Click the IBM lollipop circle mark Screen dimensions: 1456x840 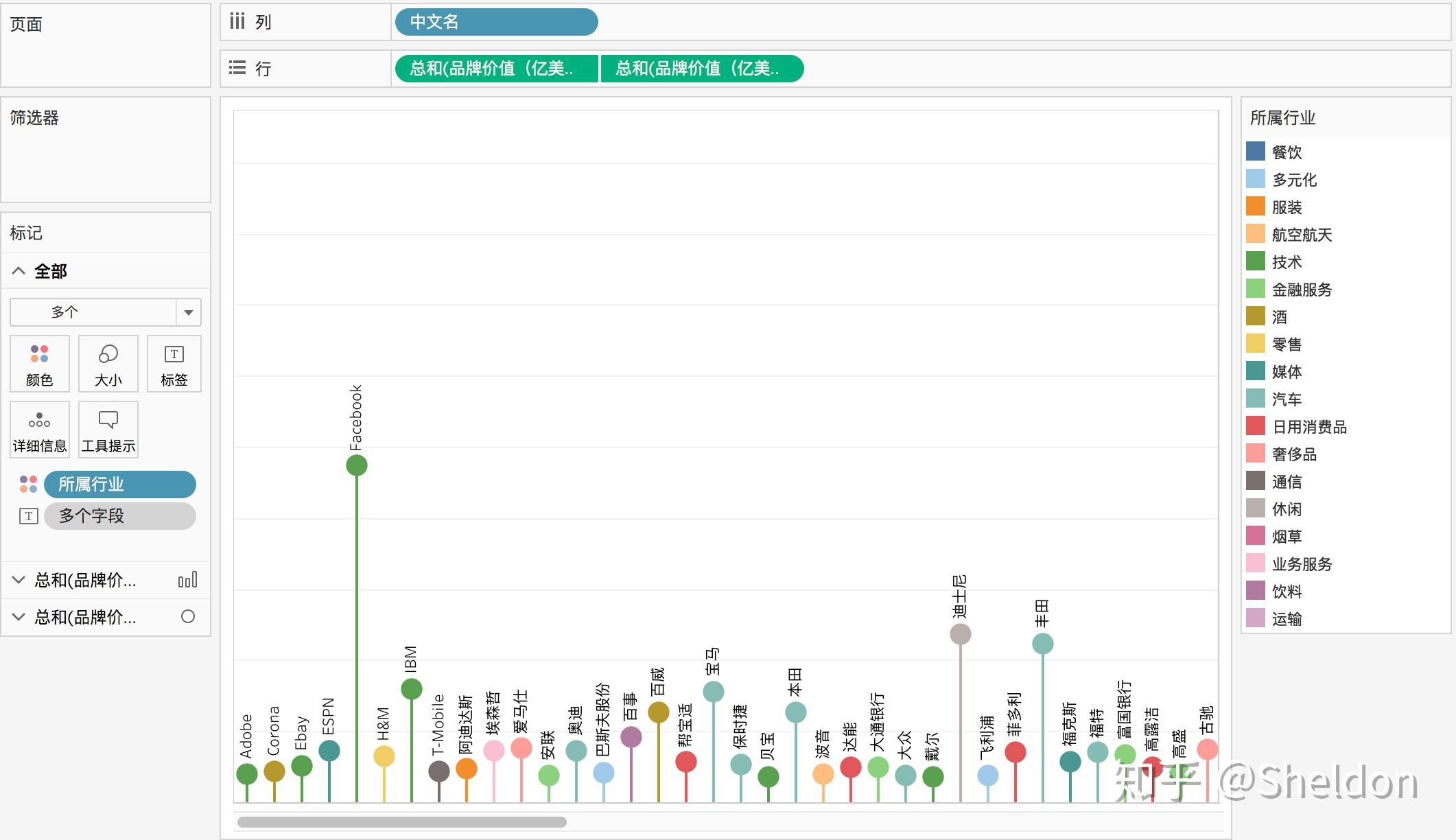(412, 688)
